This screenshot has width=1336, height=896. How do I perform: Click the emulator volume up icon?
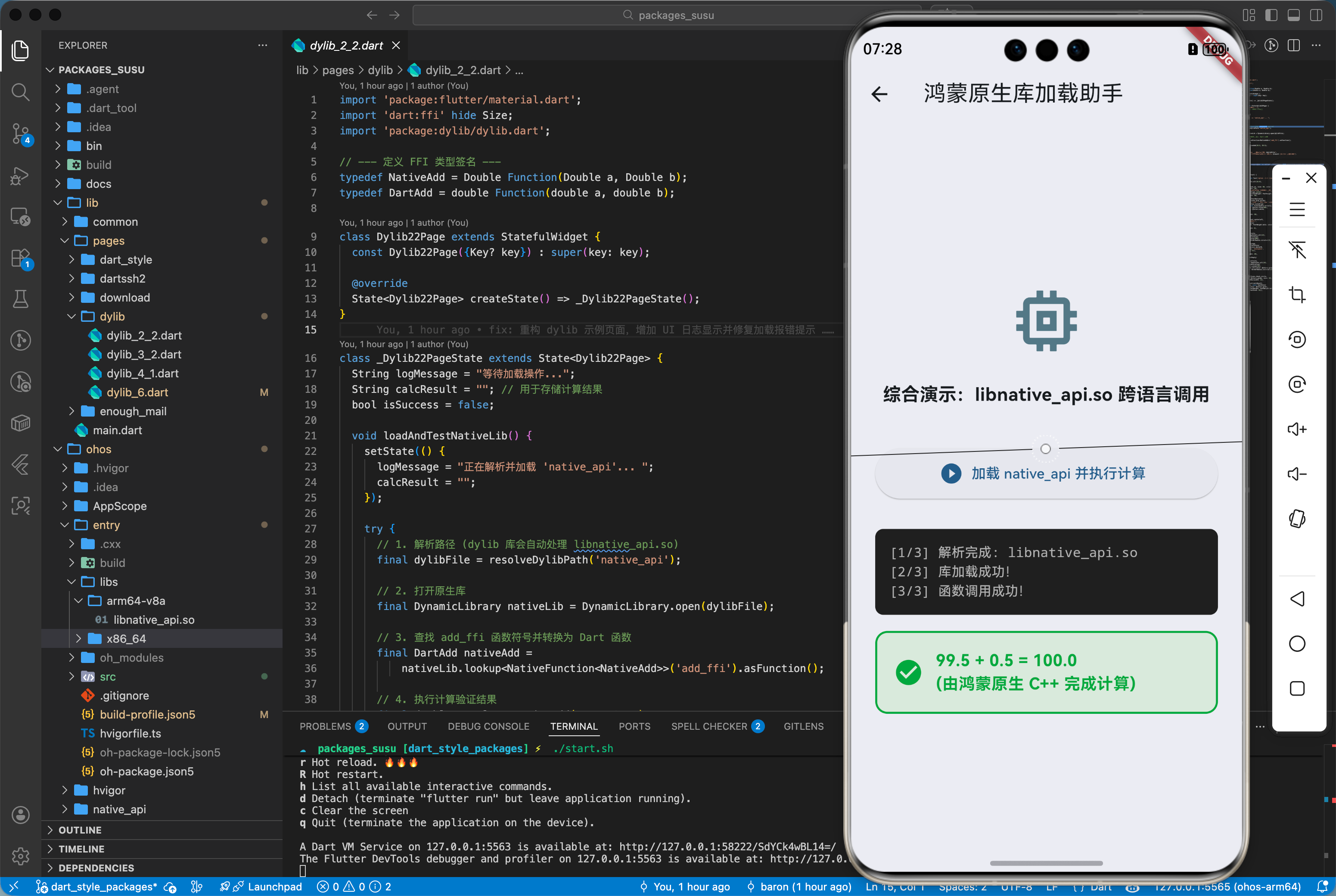[1296, 429]
